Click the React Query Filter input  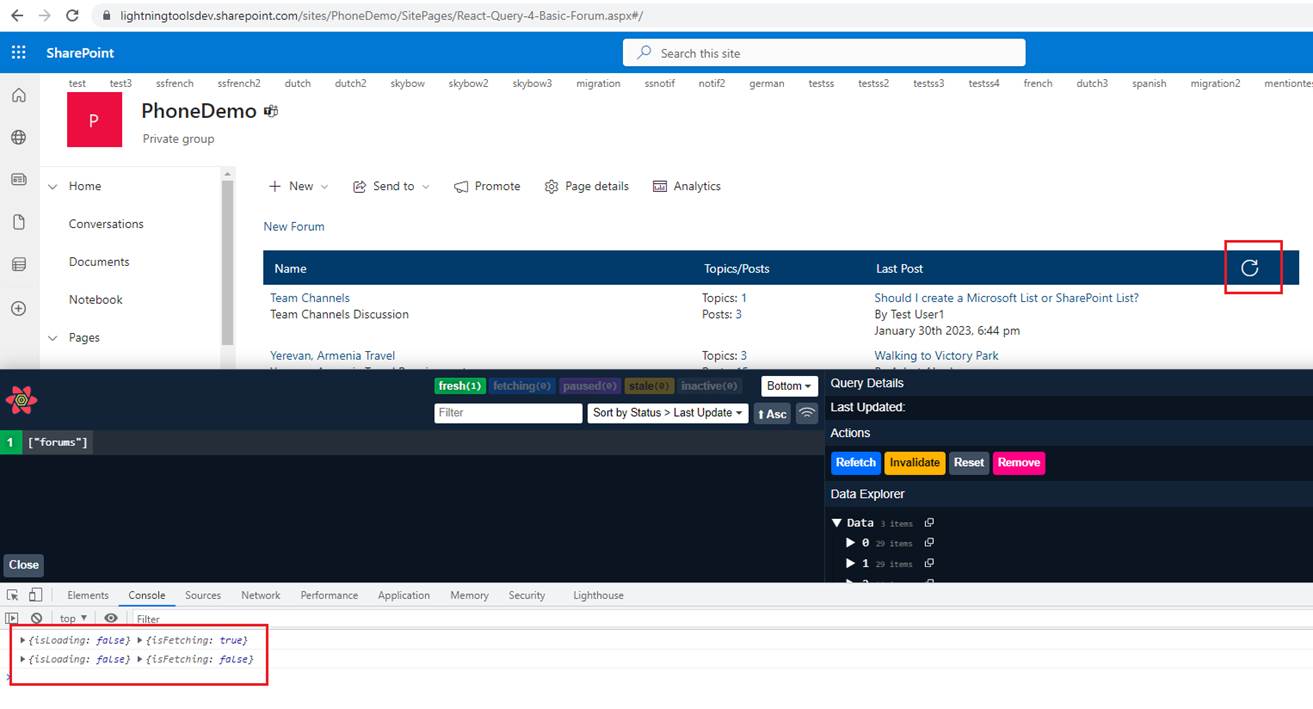coord(508,413)
